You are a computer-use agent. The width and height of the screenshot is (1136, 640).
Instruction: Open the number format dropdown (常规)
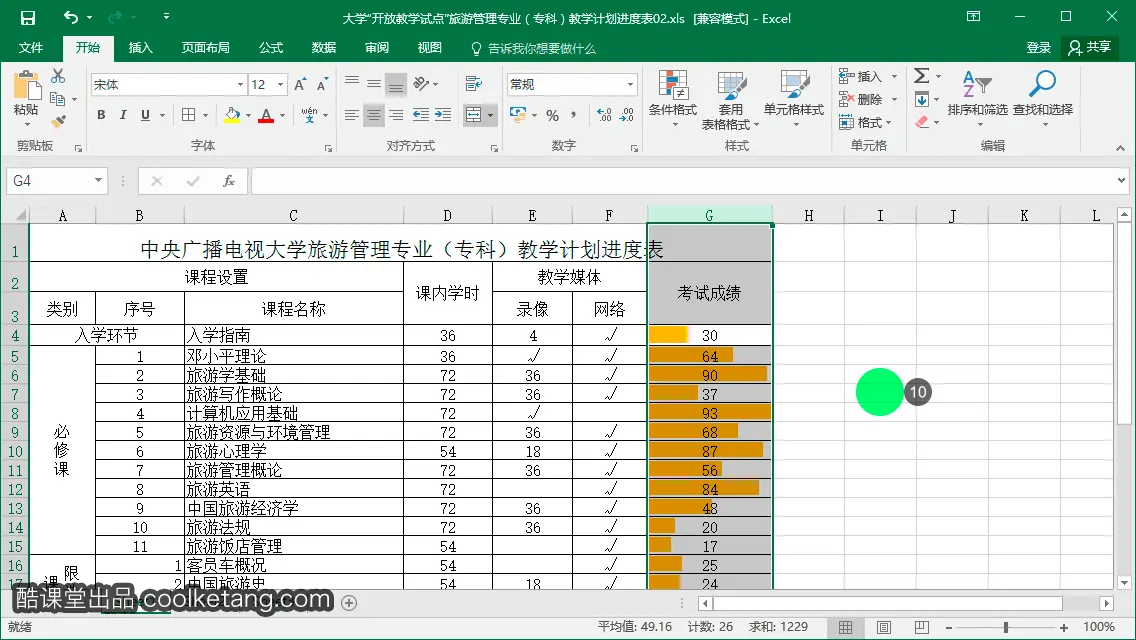[x=630, y=85]
